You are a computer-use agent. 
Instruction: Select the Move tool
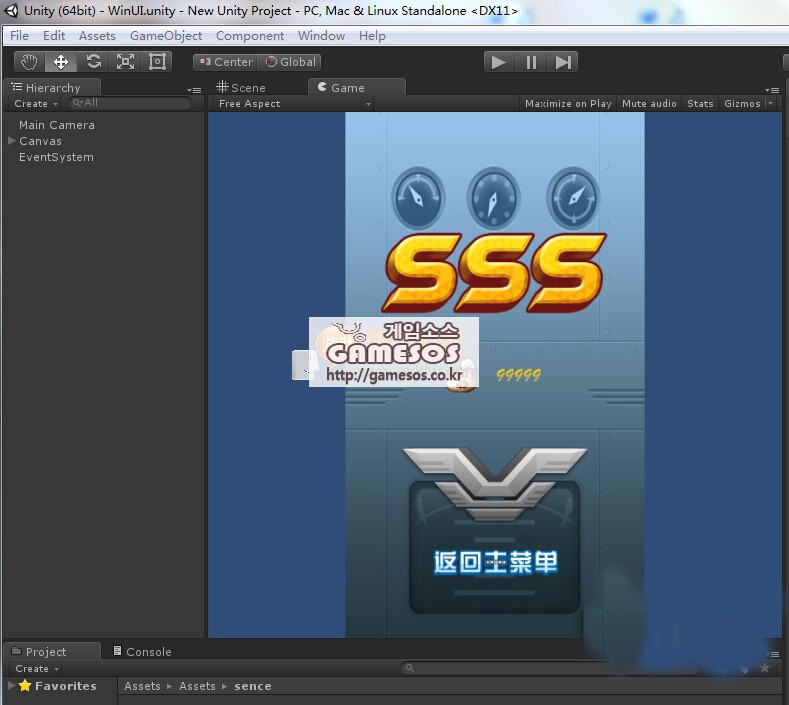coord(61,62)
